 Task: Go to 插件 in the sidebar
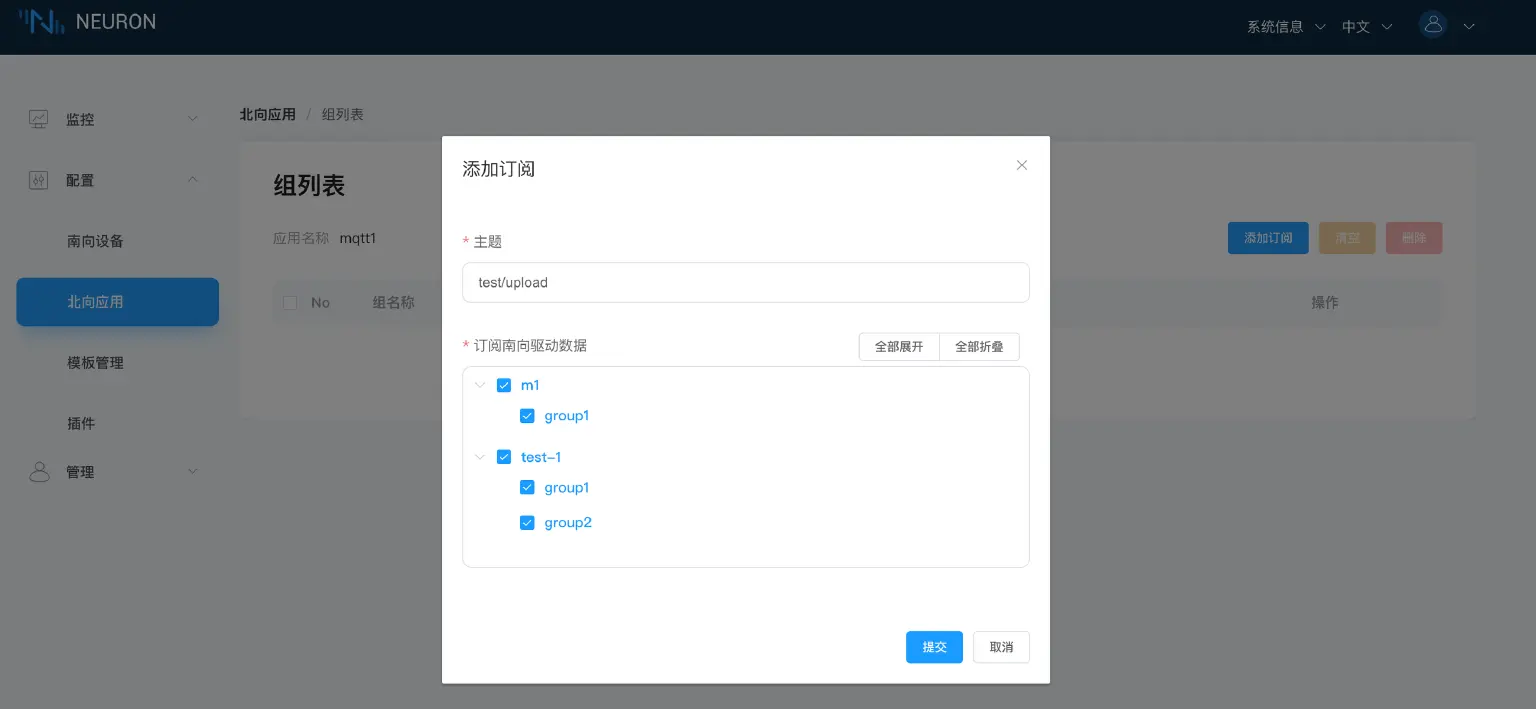click(x=82, y=423)
